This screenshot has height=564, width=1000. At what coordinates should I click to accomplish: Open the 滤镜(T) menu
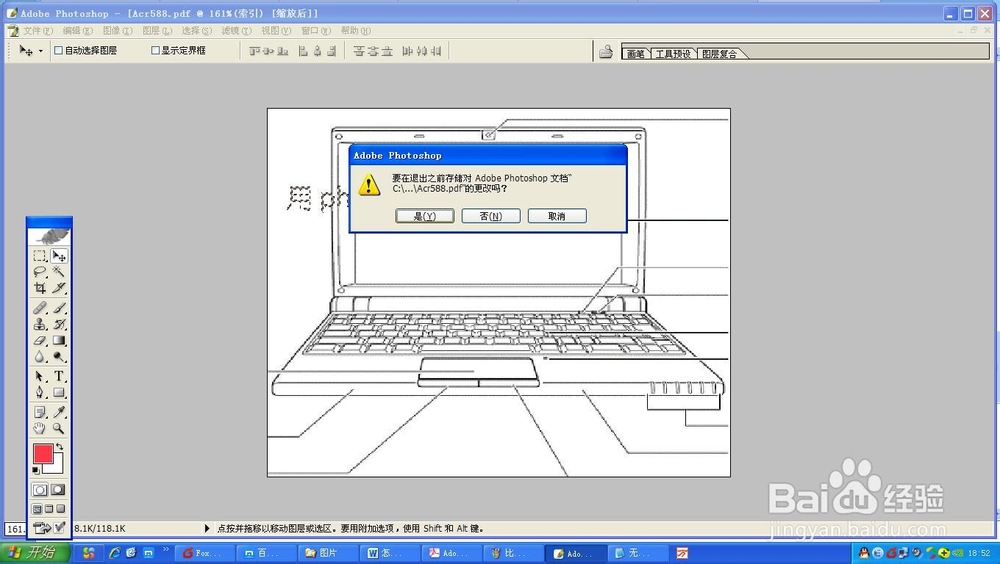237,31
